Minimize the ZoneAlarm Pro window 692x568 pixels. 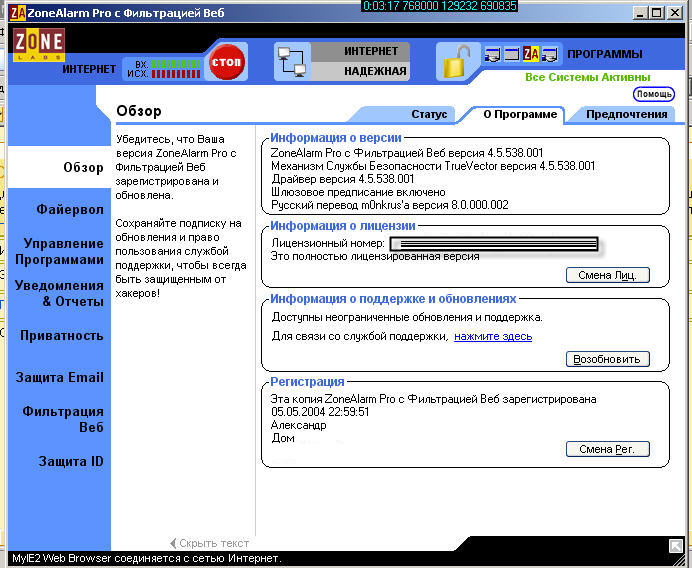point(640,13)
